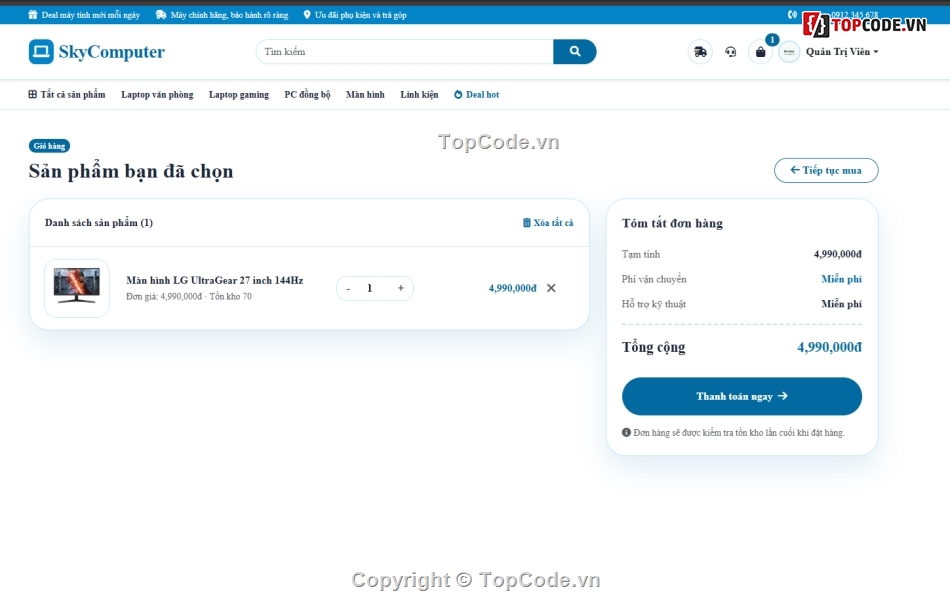Click the location pin icon in top bar
This screenshot has height=610, width=950.
pos(307,15)
